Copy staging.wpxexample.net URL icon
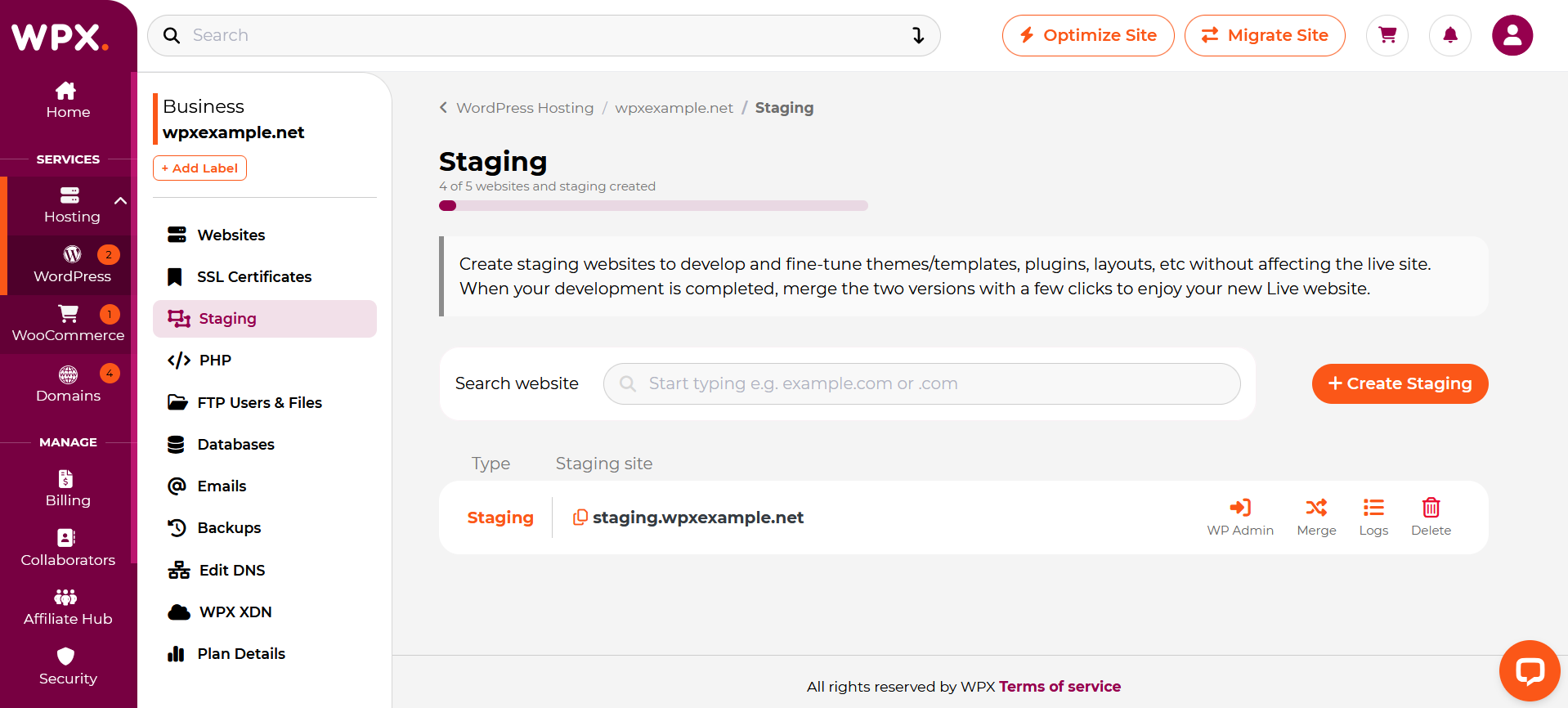Screen dimensions: 1568x708 point(580,518)
